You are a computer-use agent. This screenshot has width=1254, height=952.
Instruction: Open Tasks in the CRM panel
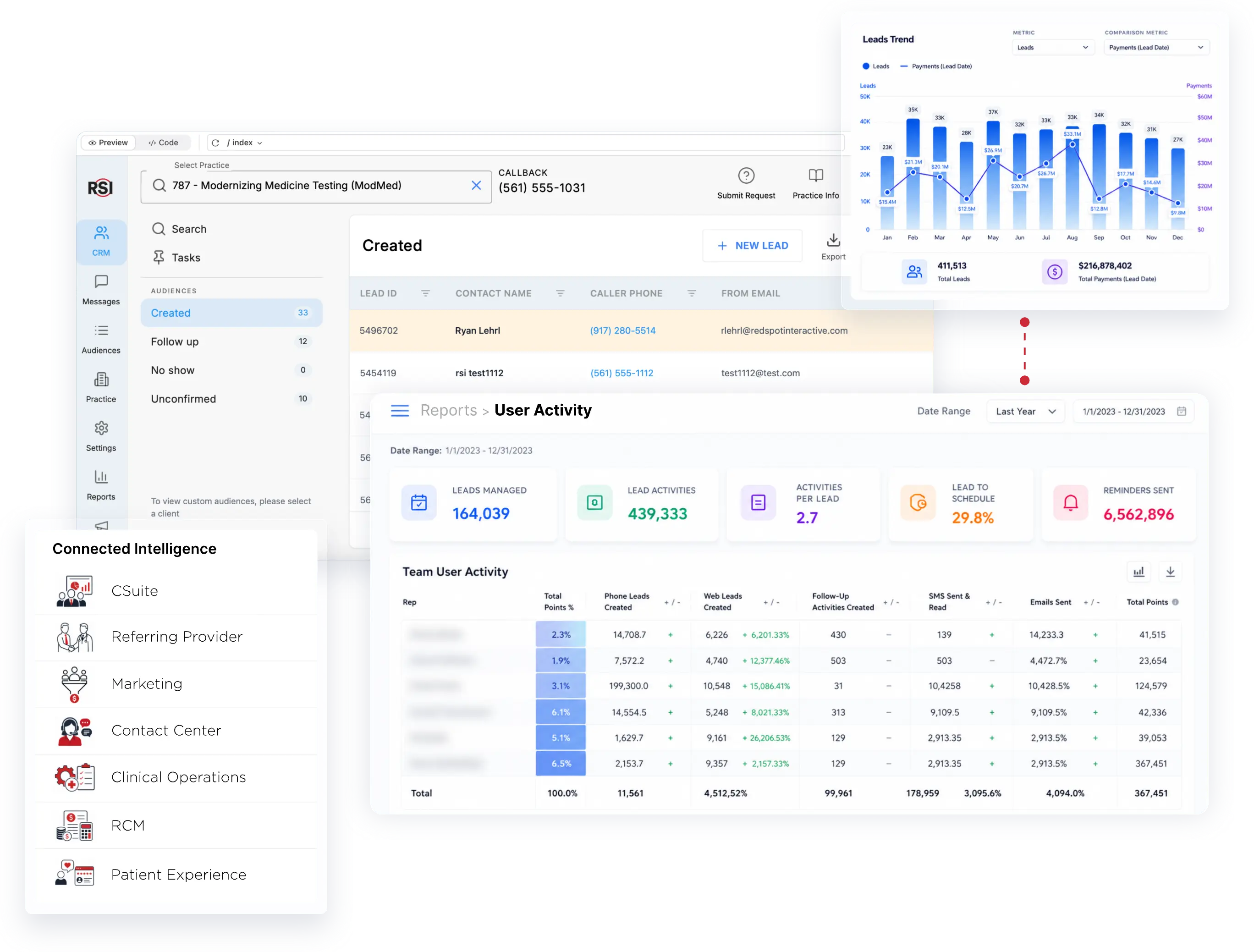pyautogui.click(x=176, y=258)
